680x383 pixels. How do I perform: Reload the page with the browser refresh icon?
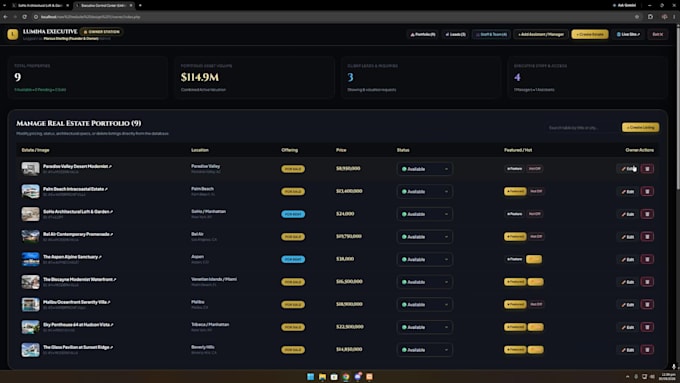point(25,17)
